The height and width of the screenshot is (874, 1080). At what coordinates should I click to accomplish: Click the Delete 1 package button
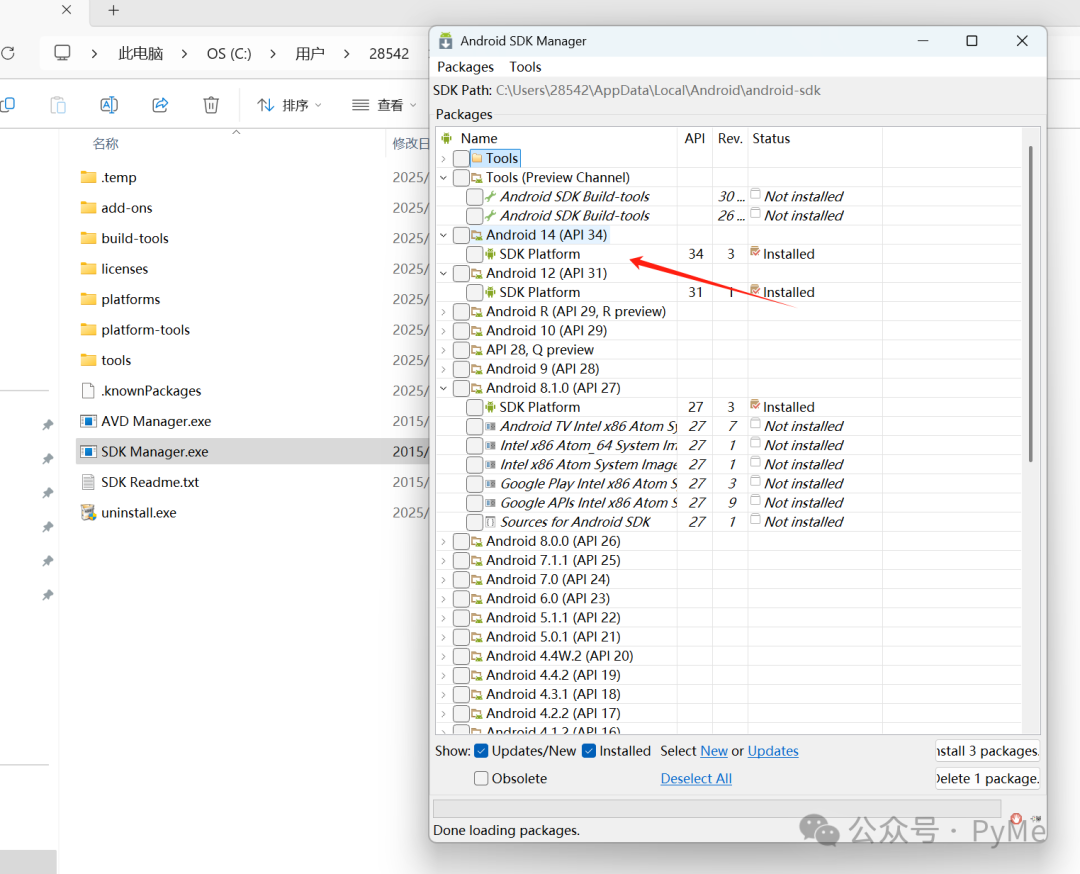[987, 778]
